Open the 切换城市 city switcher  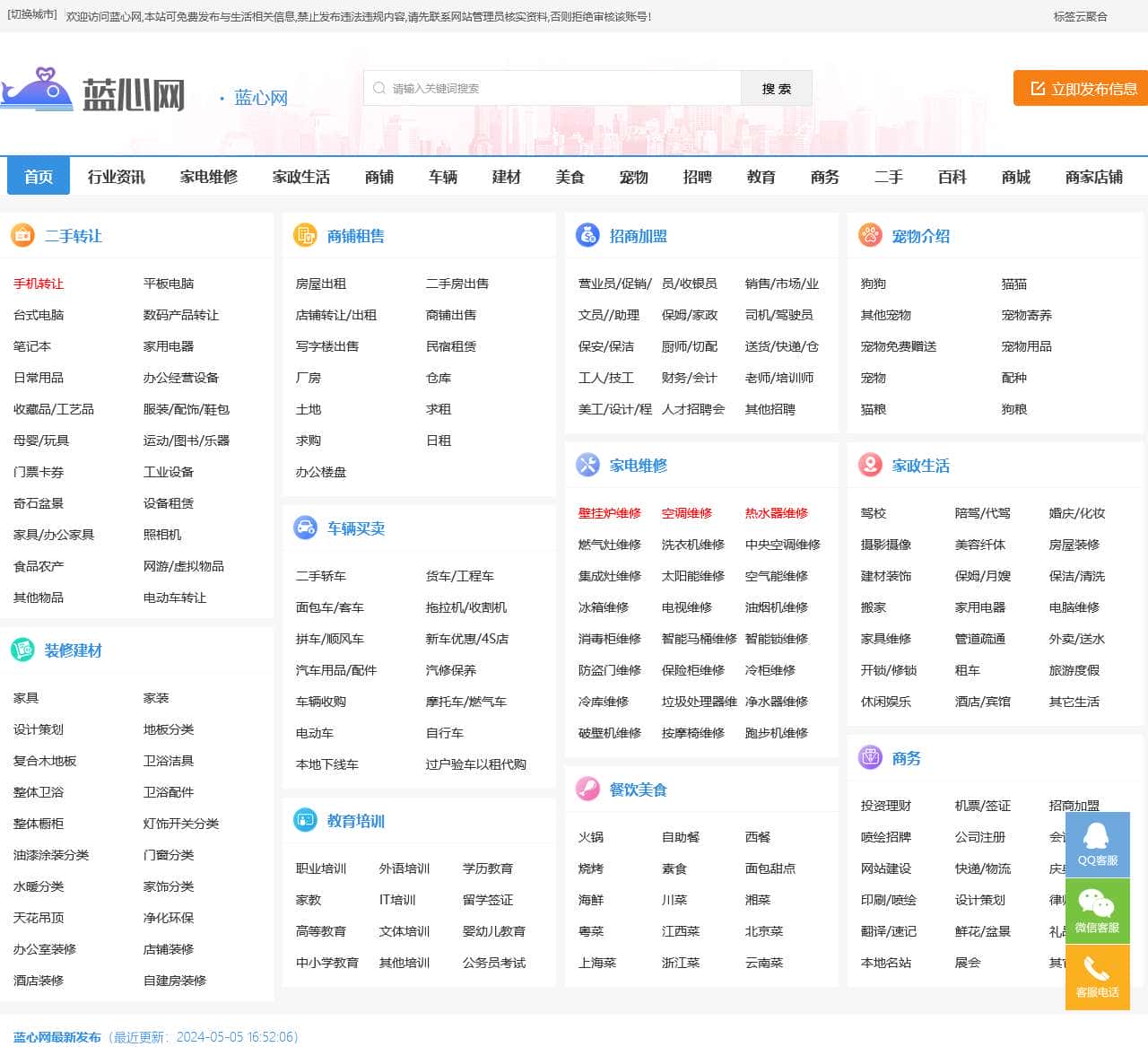point(32,15)
